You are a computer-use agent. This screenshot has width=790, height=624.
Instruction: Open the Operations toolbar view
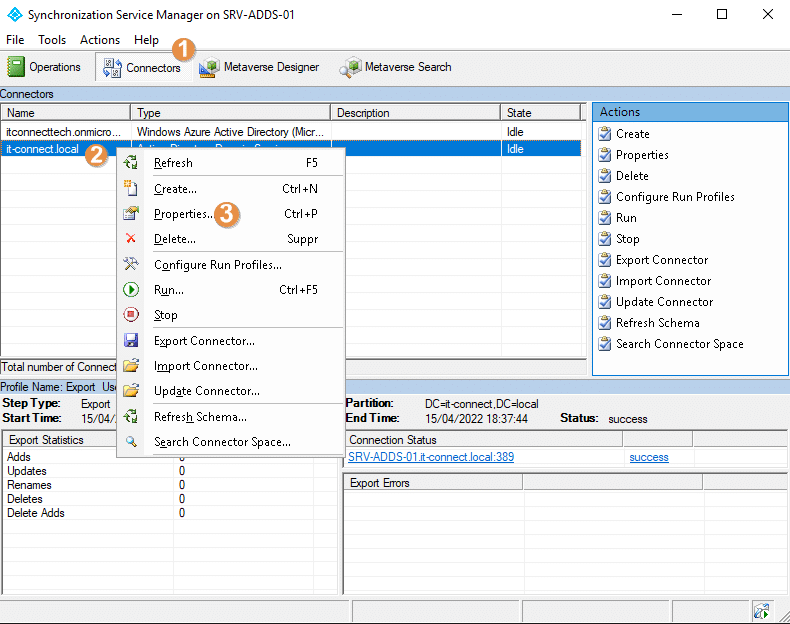point(44,67)
